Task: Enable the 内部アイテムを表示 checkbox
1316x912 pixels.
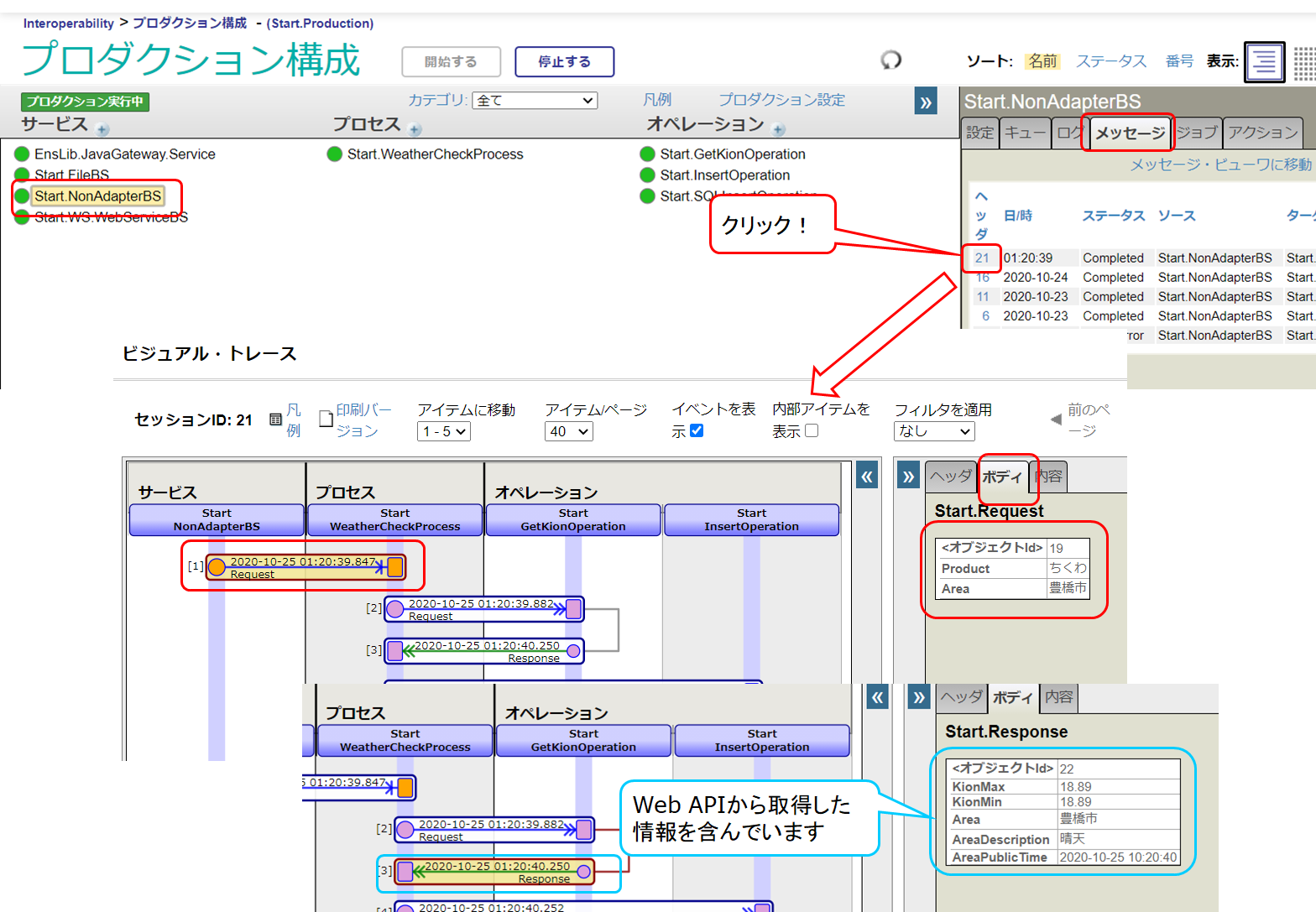Action: point(812,430)
